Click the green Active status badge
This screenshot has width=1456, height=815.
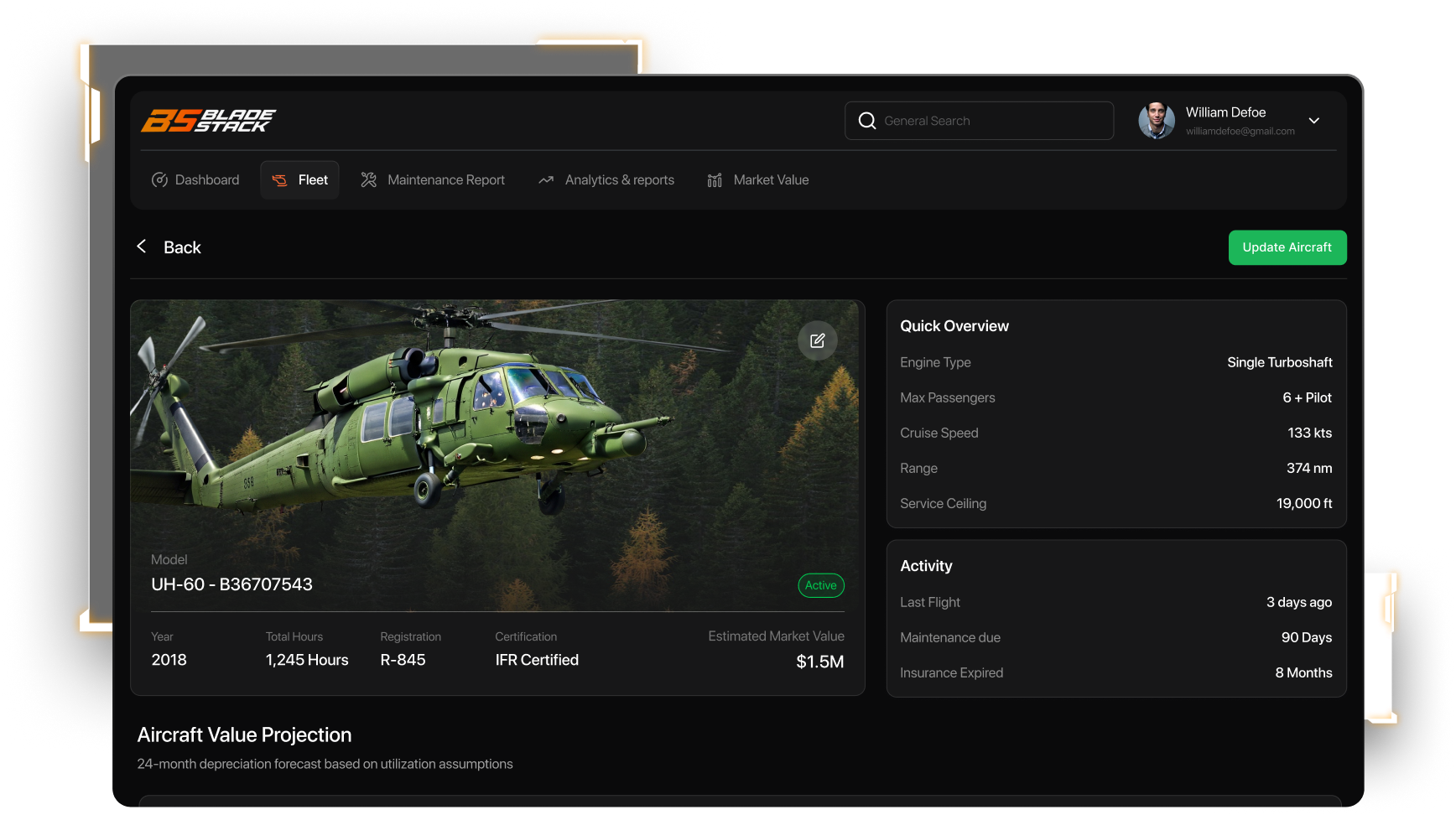pyautogui.click(x=820, y=585)
